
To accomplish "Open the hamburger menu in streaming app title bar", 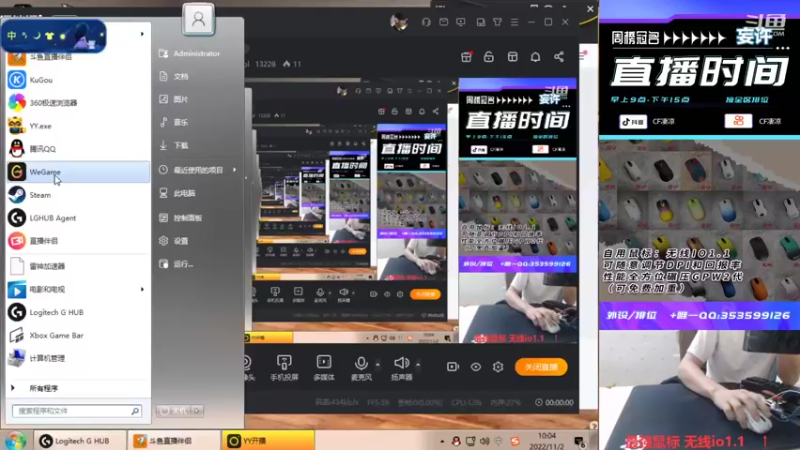I will tap(514, 22).
